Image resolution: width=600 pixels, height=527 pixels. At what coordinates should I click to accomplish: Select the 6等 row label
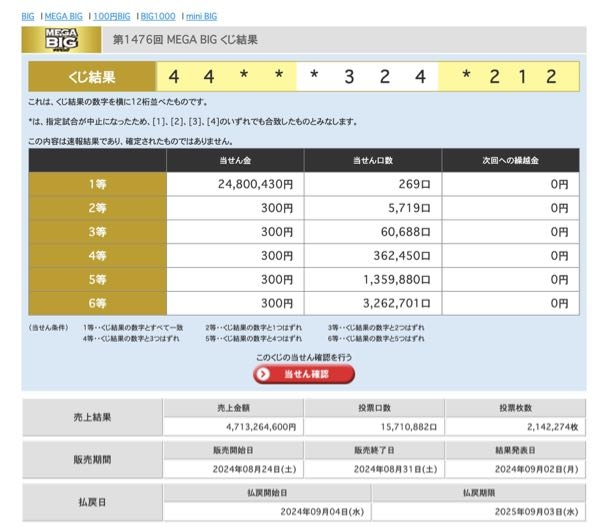coord(98,303)
